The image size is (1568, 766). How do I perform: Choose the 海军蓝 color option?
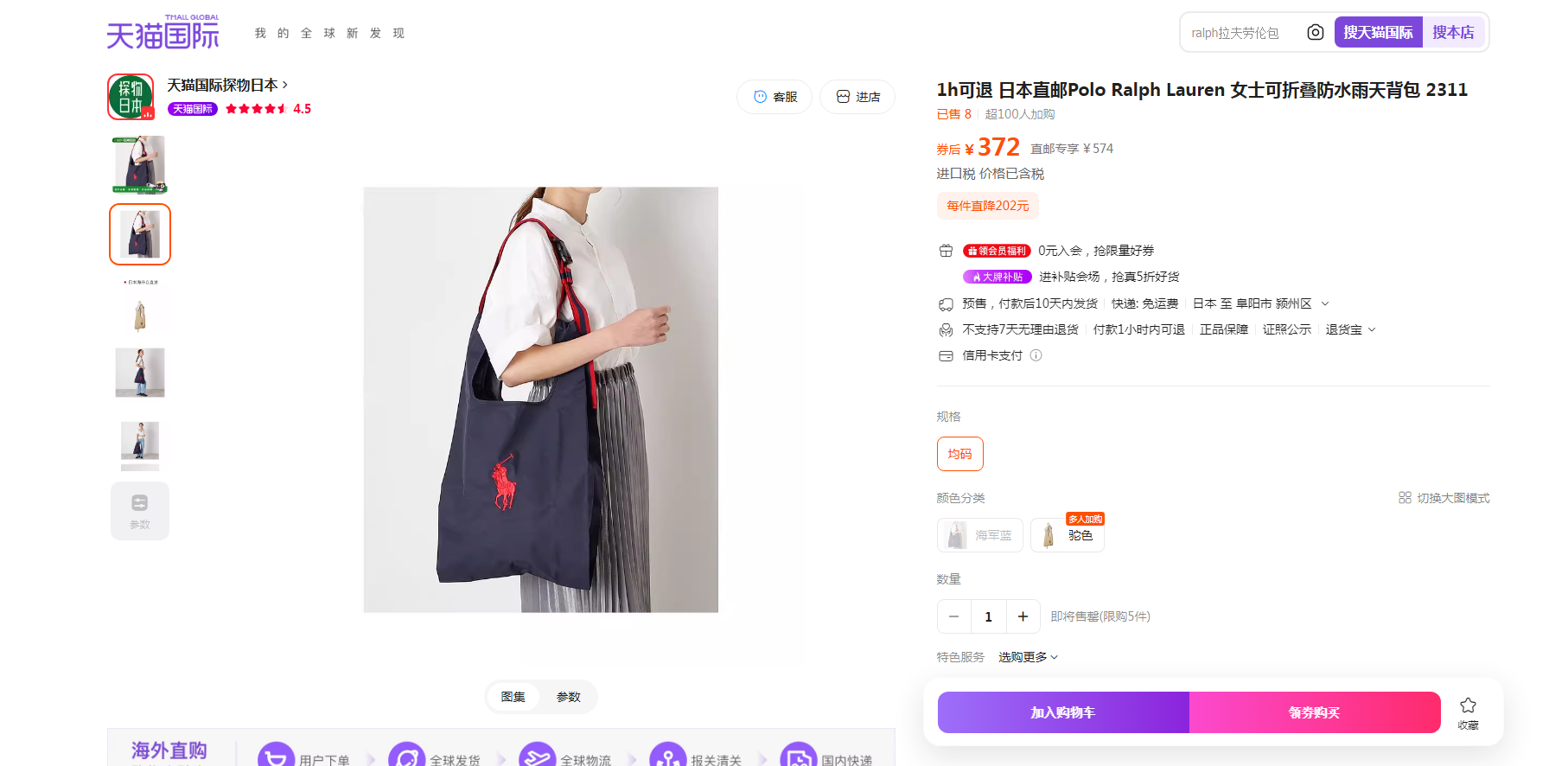980,535
